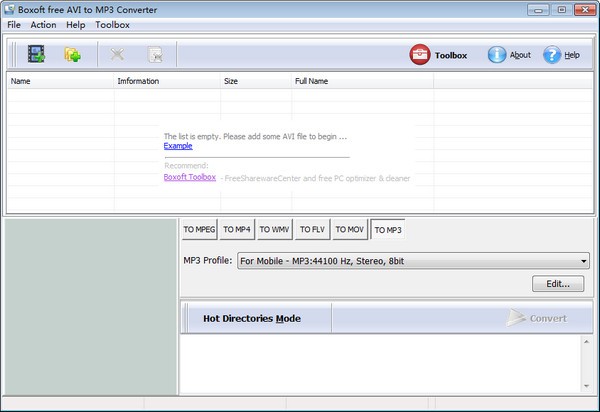
Task: Click the Add folder icon with plus
Action: click(72, 54)
